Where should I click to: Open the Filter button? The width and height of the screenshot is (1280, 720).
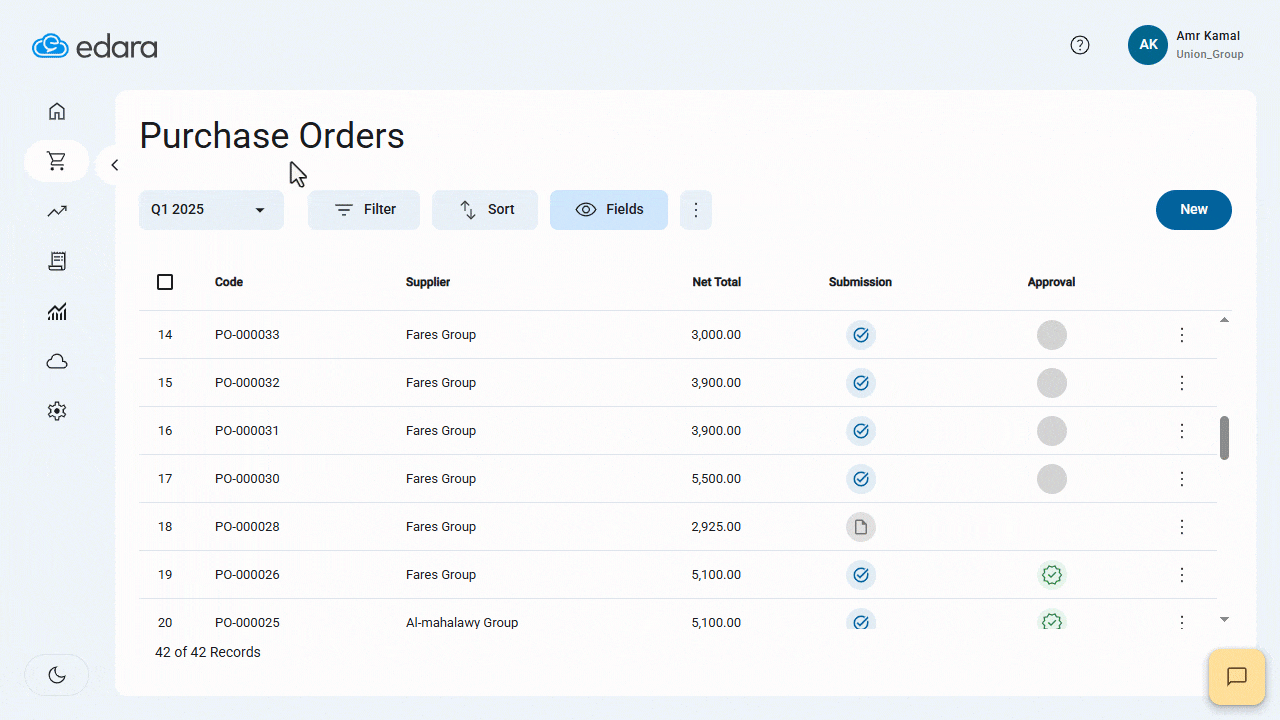coord(364,210)
